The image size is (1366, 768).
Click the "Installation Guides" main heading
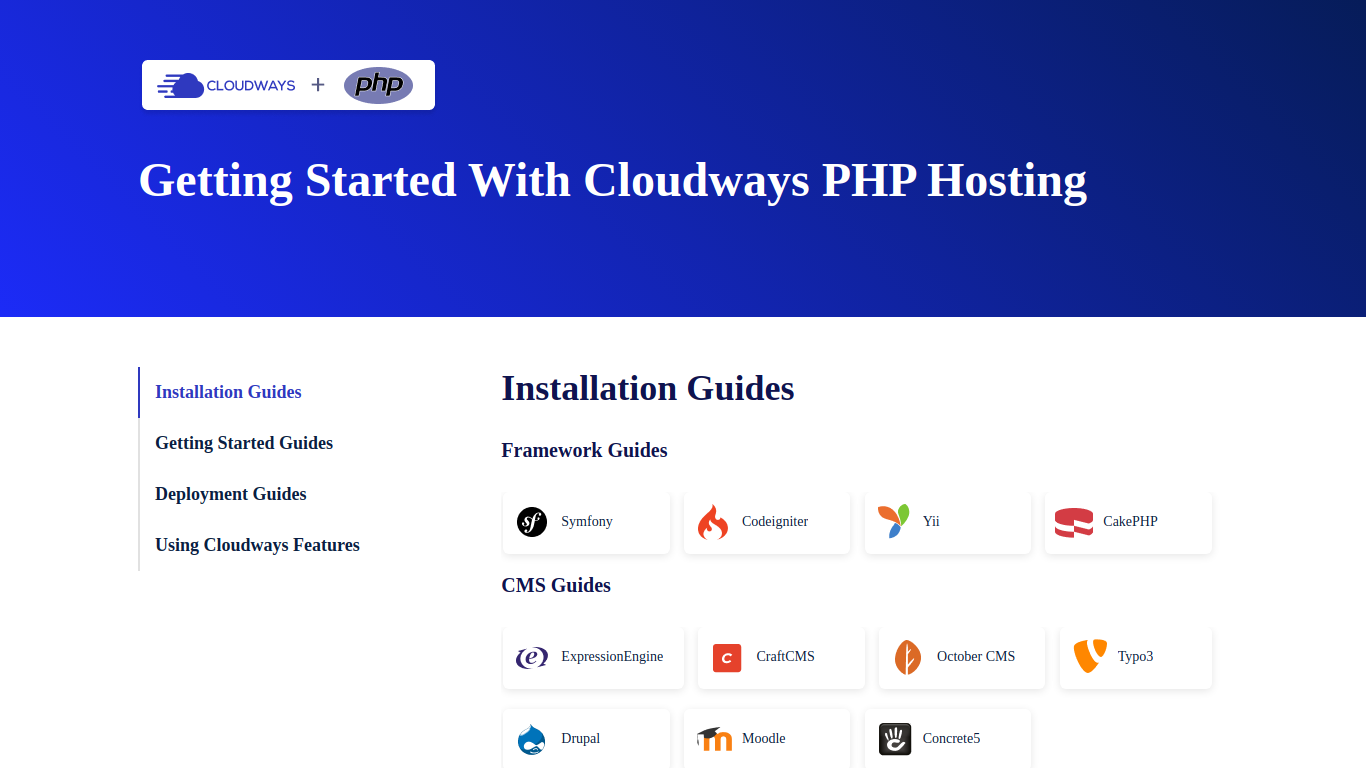[x=648, y=388]
